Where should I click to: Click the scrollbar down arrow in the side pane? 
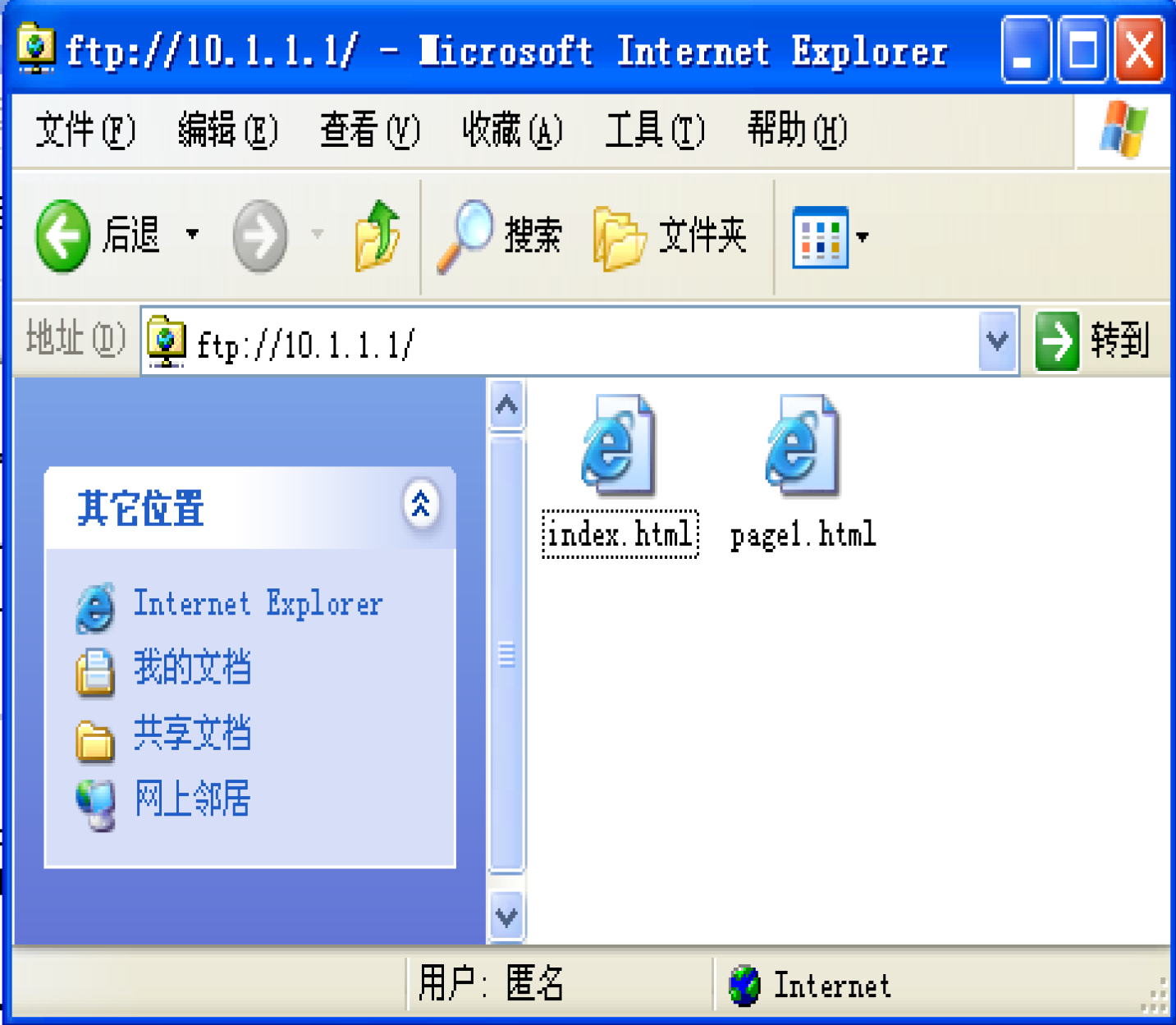[x=507, y=917]
